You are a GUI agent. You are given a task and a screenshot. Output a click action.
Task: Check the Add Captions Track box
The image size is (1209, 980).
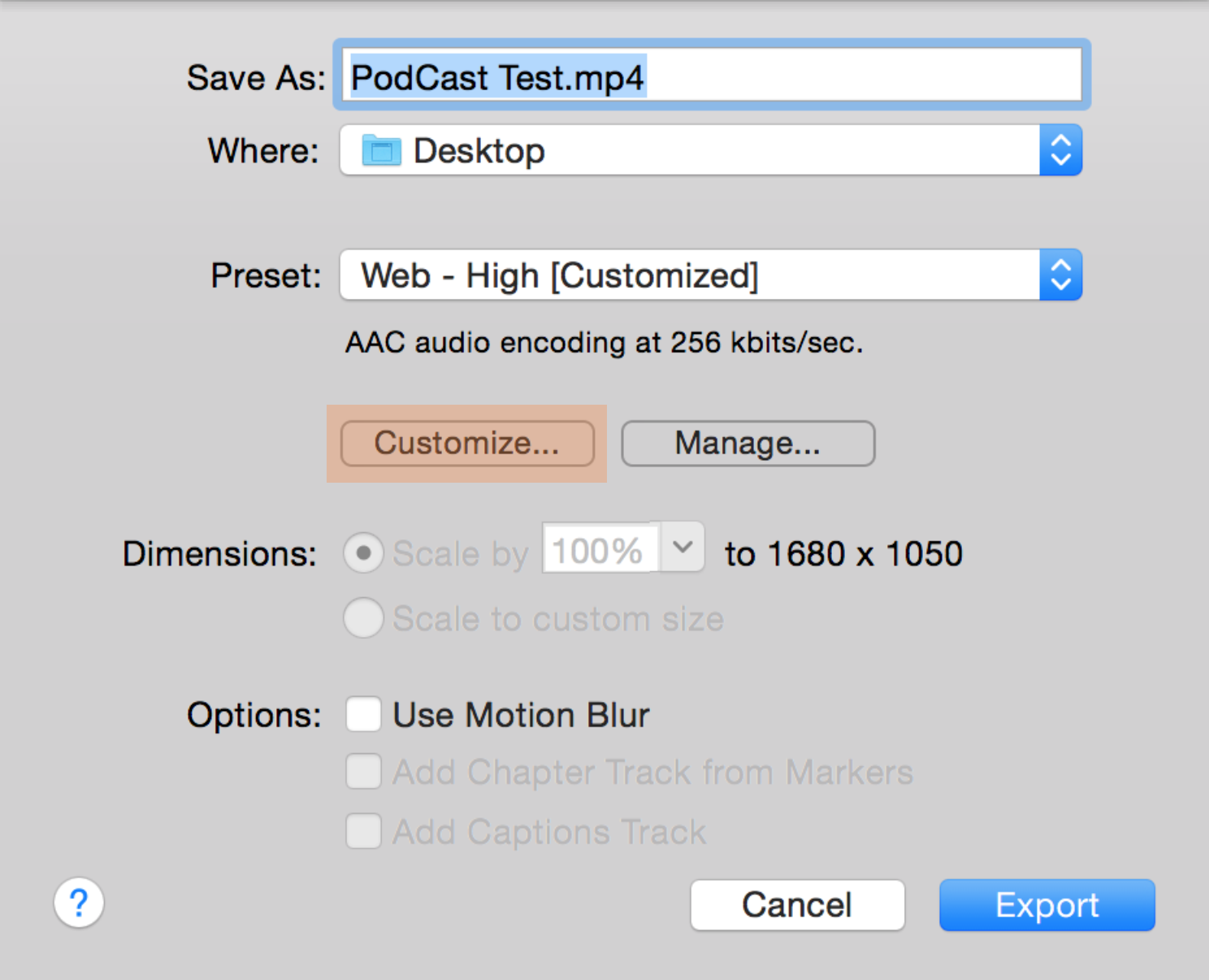pyautogui.click(x=363, y=832)
